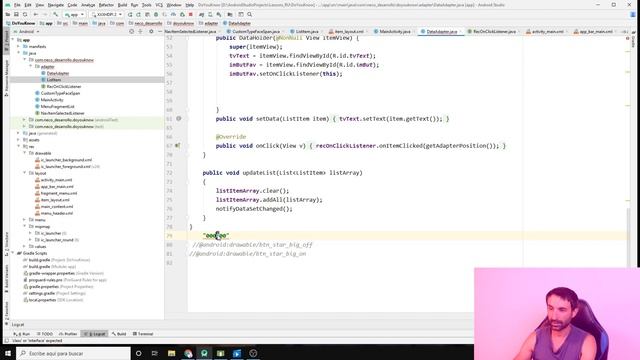Open File Explorer from taskbar
Image resolution: width=640 pixels, height=360 pixels.
pyautogui.click(x=171, y=353)
